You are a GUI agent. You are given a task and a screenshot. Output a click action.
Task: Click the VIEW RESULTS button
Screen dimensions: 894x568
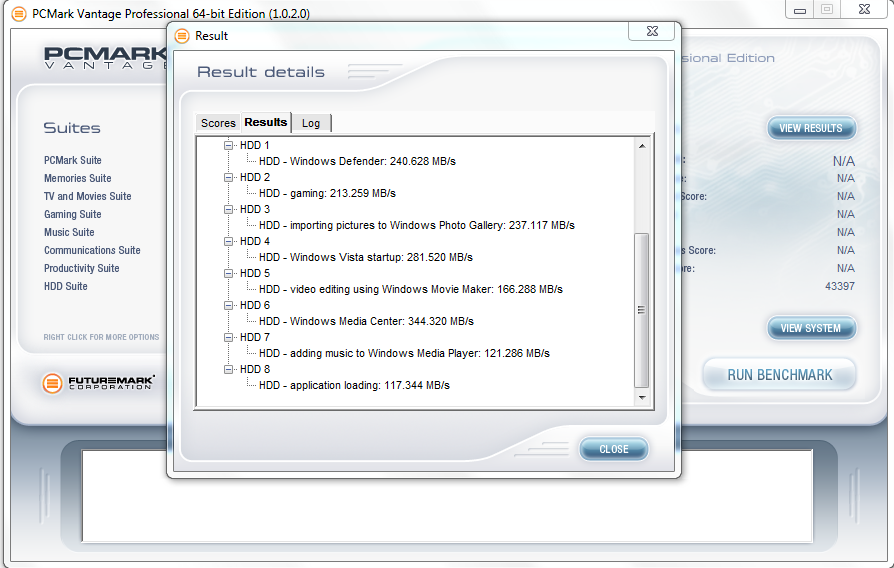pyautogui.click(x=811, y=128)
